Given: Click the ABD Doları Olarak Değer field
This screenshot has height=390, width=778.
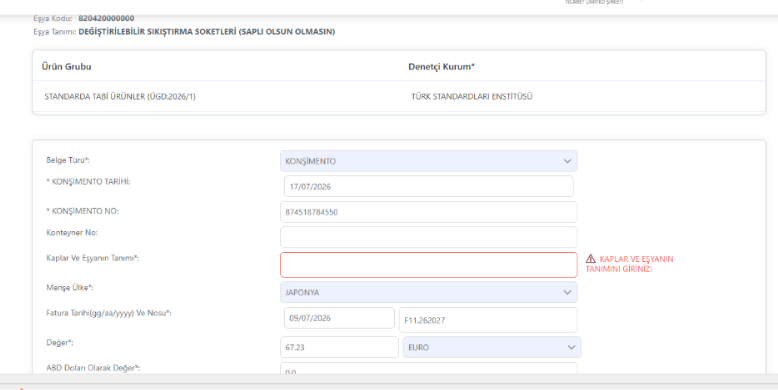Looking at the screenshot, I should point(429,369).
